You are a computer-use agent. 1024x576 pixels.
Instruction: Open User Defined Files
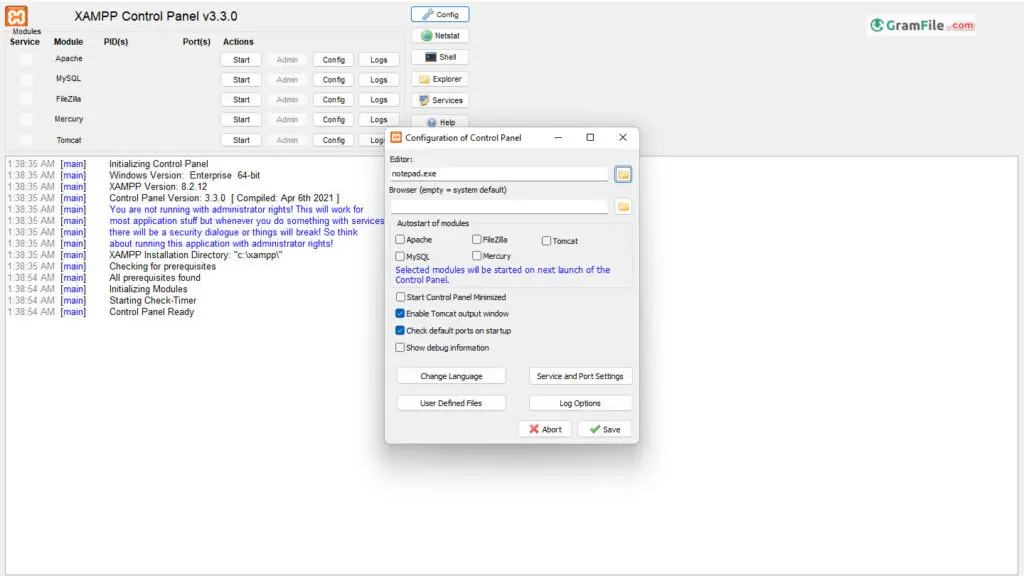[x=451, y=403]
